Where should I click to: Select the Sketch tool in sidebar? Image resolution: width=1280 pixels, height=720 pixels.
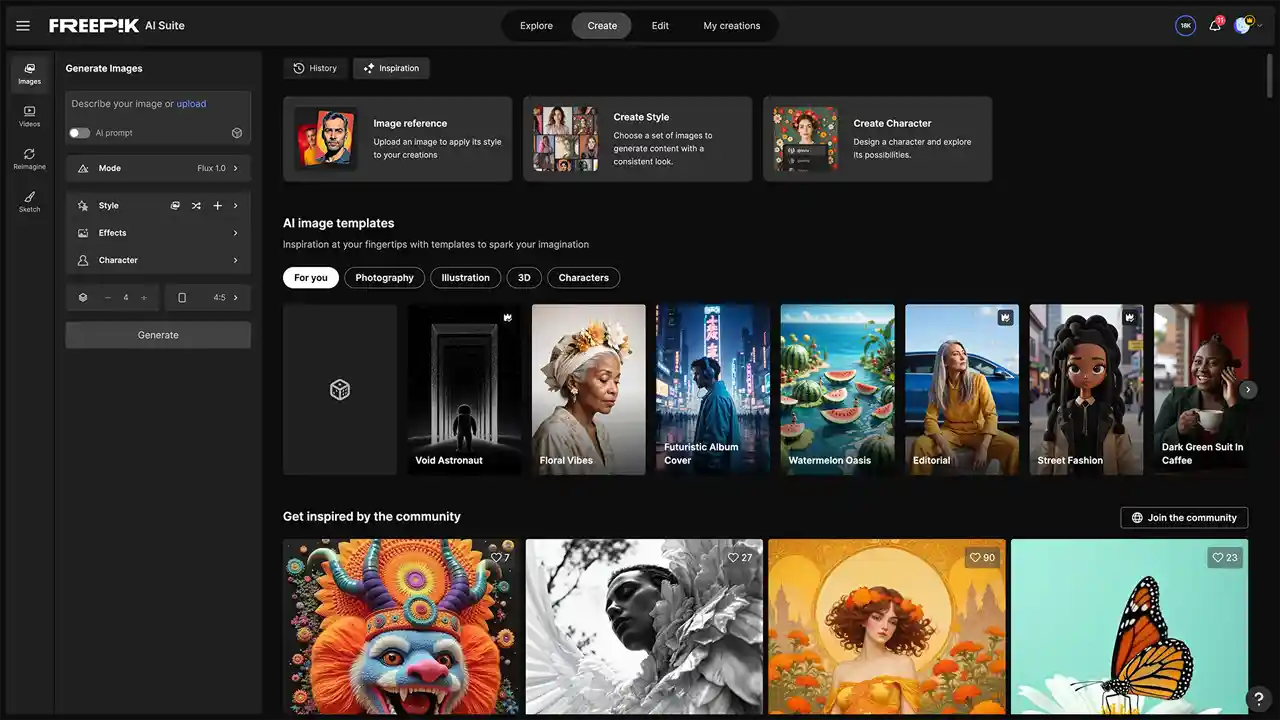(x=29, y=202)
